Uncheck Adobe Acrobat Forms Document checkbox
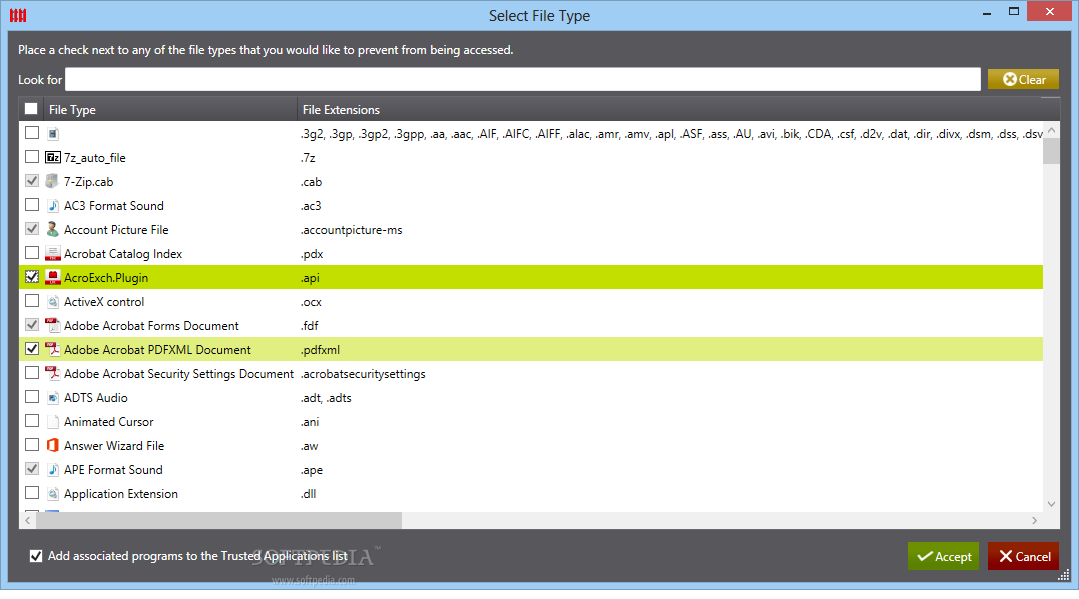1079x599 pixels. coord(32,325)
